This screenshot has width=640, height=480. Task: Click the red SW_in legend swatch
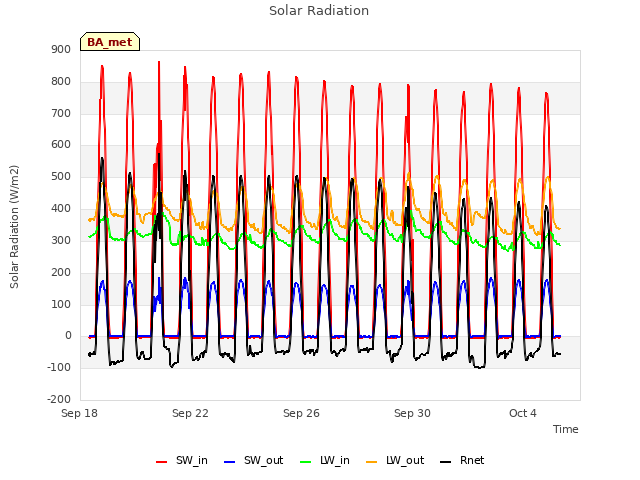[162, 462]
